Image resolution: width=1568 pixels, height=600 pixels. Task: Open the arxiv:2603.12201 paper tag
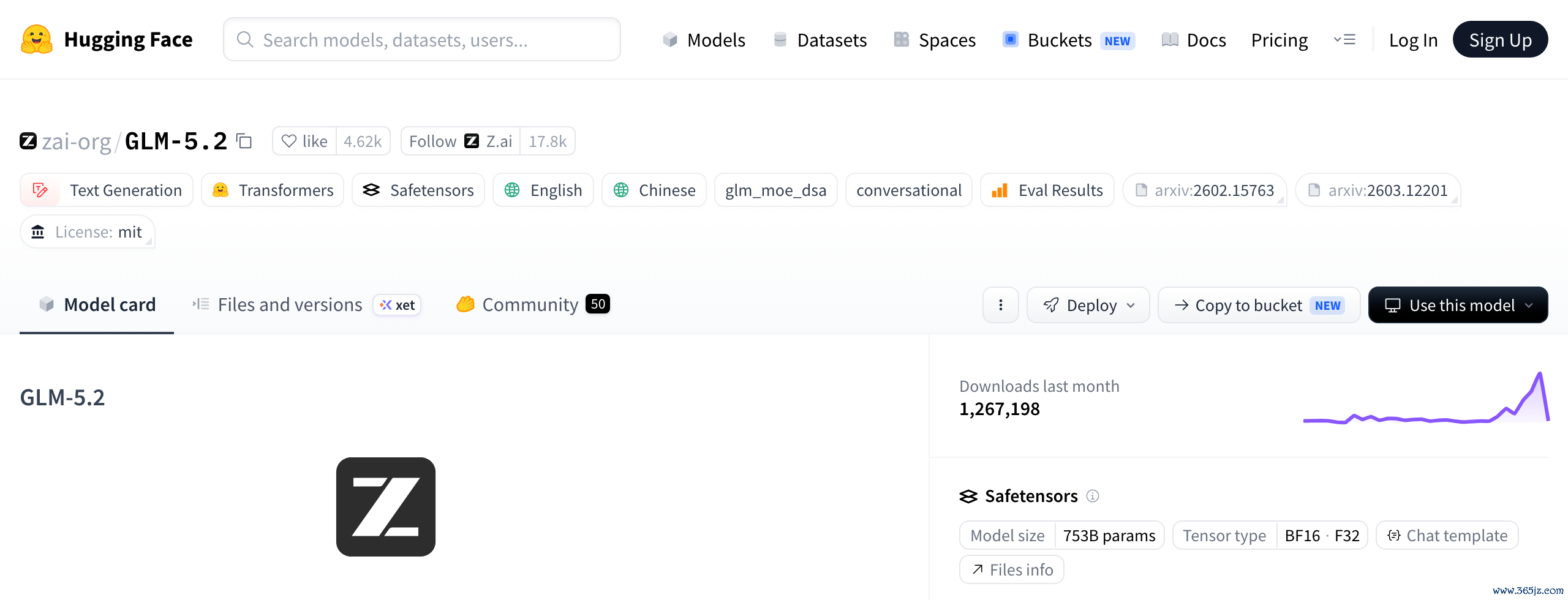1378,190
